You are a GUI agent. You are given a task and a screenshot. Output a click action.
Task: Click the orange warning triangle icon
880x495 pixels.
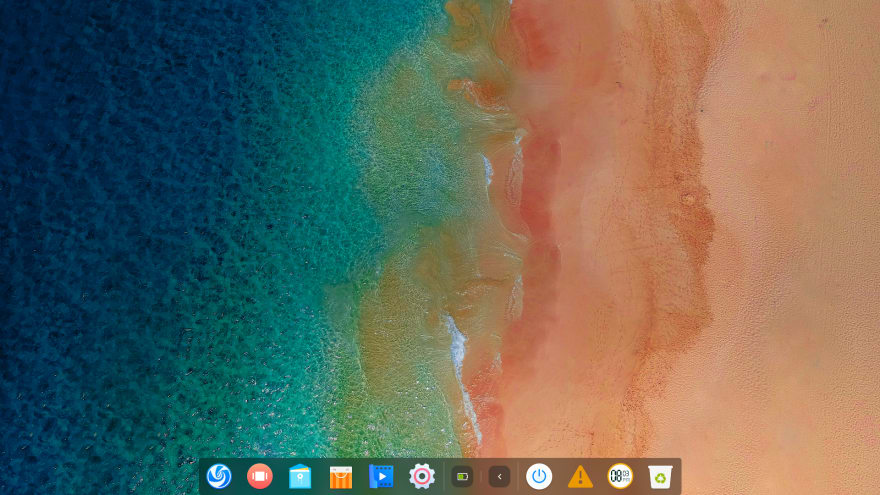(x=580, y=477)
